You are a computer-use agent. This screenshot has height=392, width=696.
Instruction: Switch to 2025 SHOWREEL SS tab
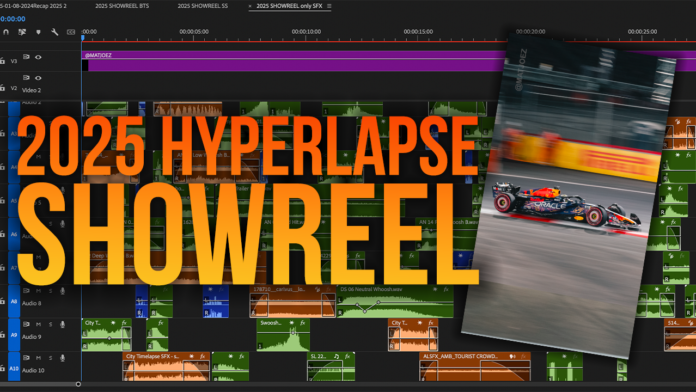click(202, 6)
